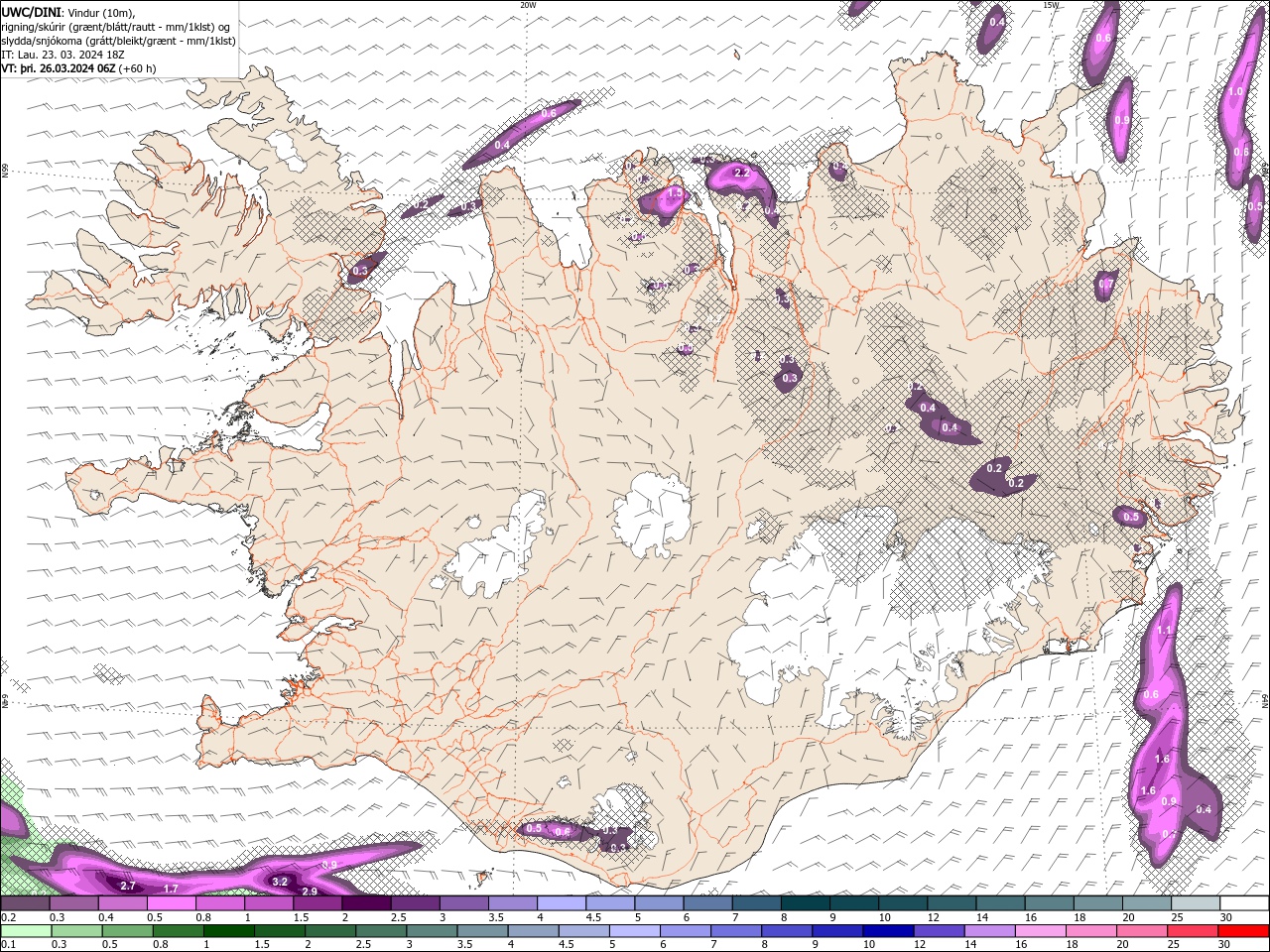Click the 2.9 precipitation value on the map
This screenshot has width=1270, height=952.
(x=310, y=892)
